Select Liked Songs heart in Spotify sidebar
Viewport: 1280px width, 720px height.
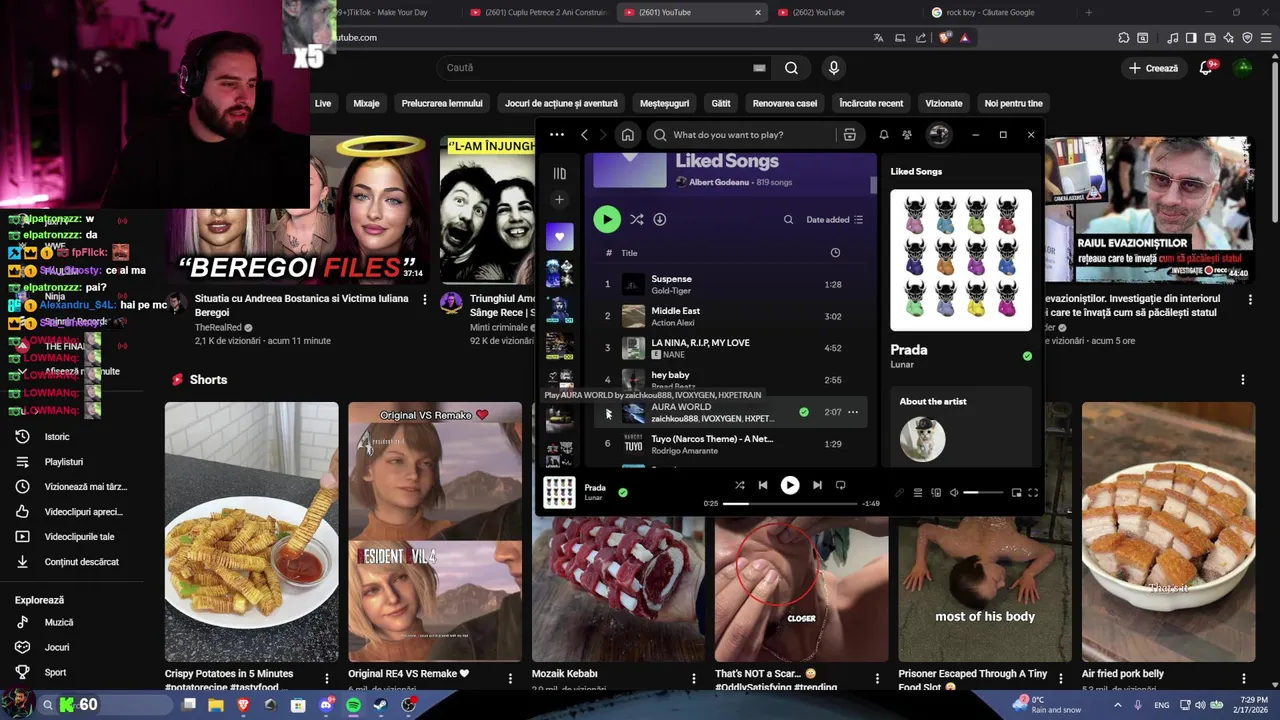click(559, 237)
